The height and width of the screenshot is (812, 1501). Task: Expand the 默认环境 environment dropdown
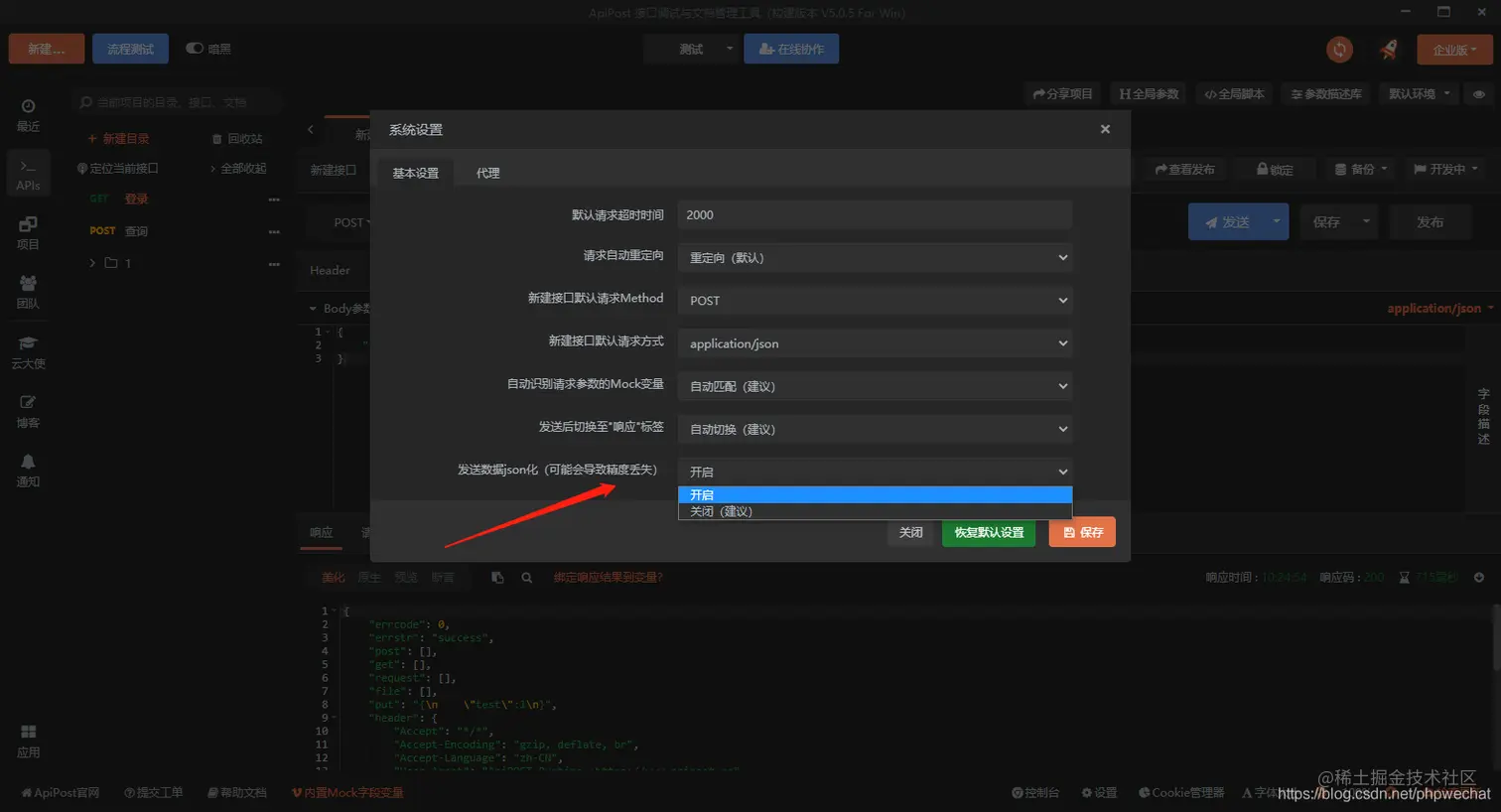click(1418, 93)
